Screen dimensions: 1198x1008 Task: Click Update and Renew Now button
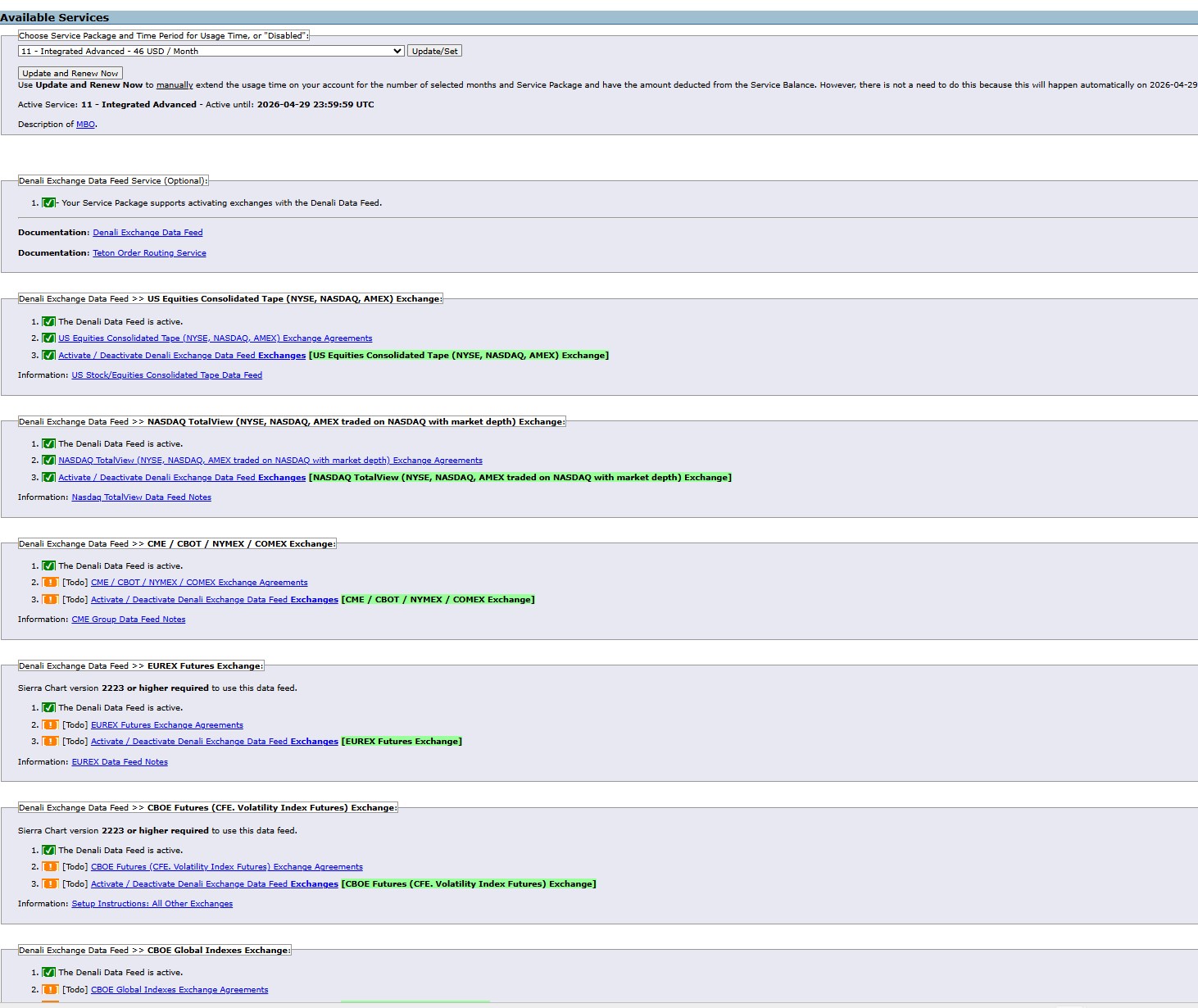70,73
